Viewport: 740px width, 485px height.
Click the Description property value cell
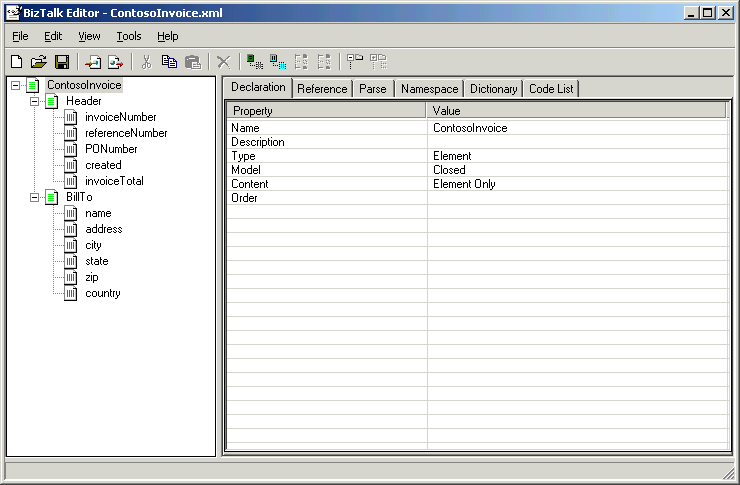576,142
